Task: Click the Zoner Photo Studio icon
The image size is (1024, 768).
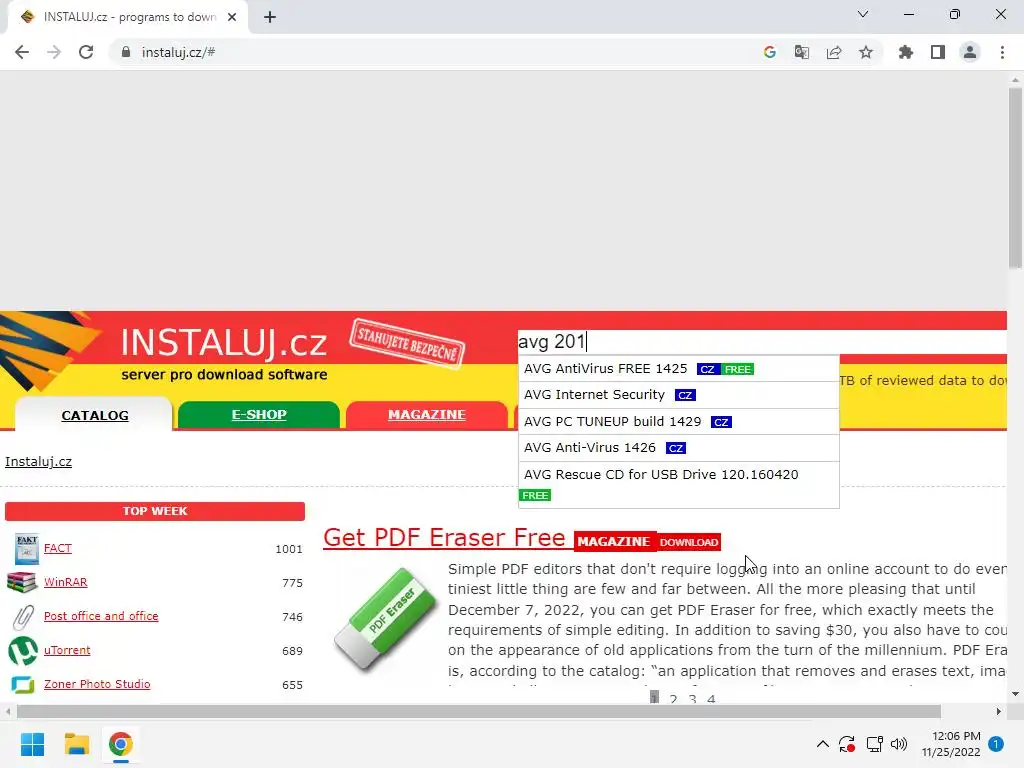Action: coord(22,684)
